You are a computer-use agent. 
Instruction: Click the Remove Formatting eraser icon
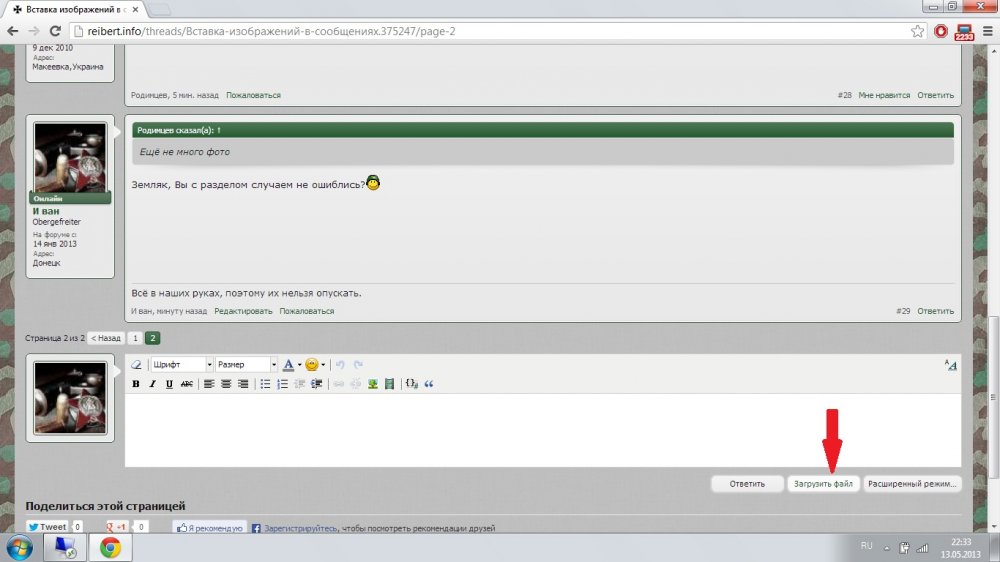click(136, 364)
